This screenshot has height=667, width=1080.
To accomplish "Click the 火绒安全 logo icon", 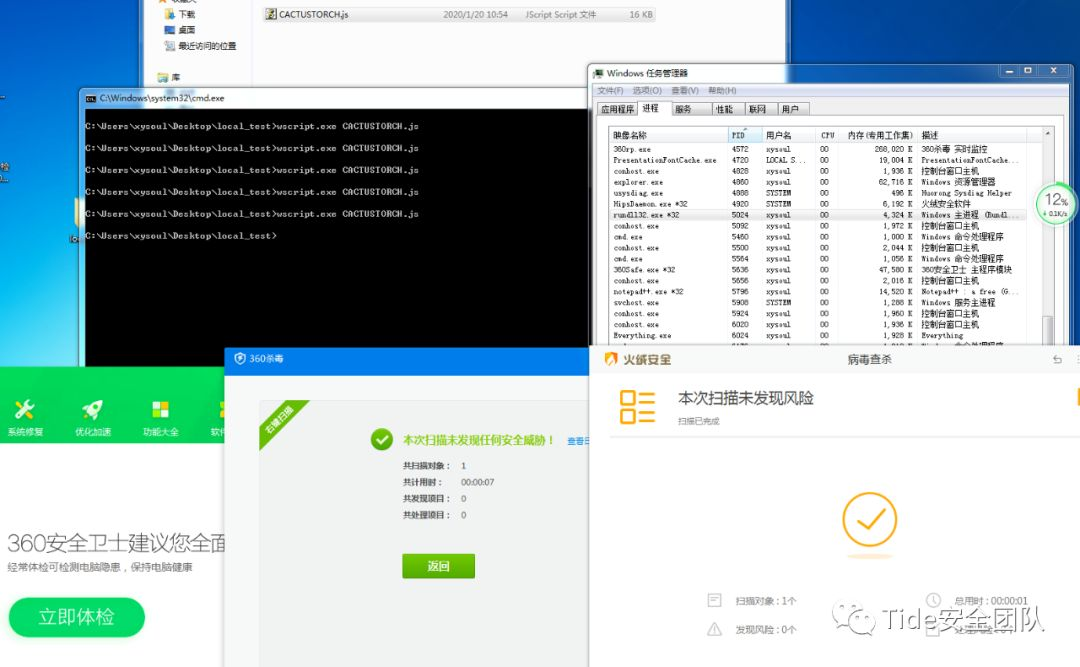I will 610,359.
